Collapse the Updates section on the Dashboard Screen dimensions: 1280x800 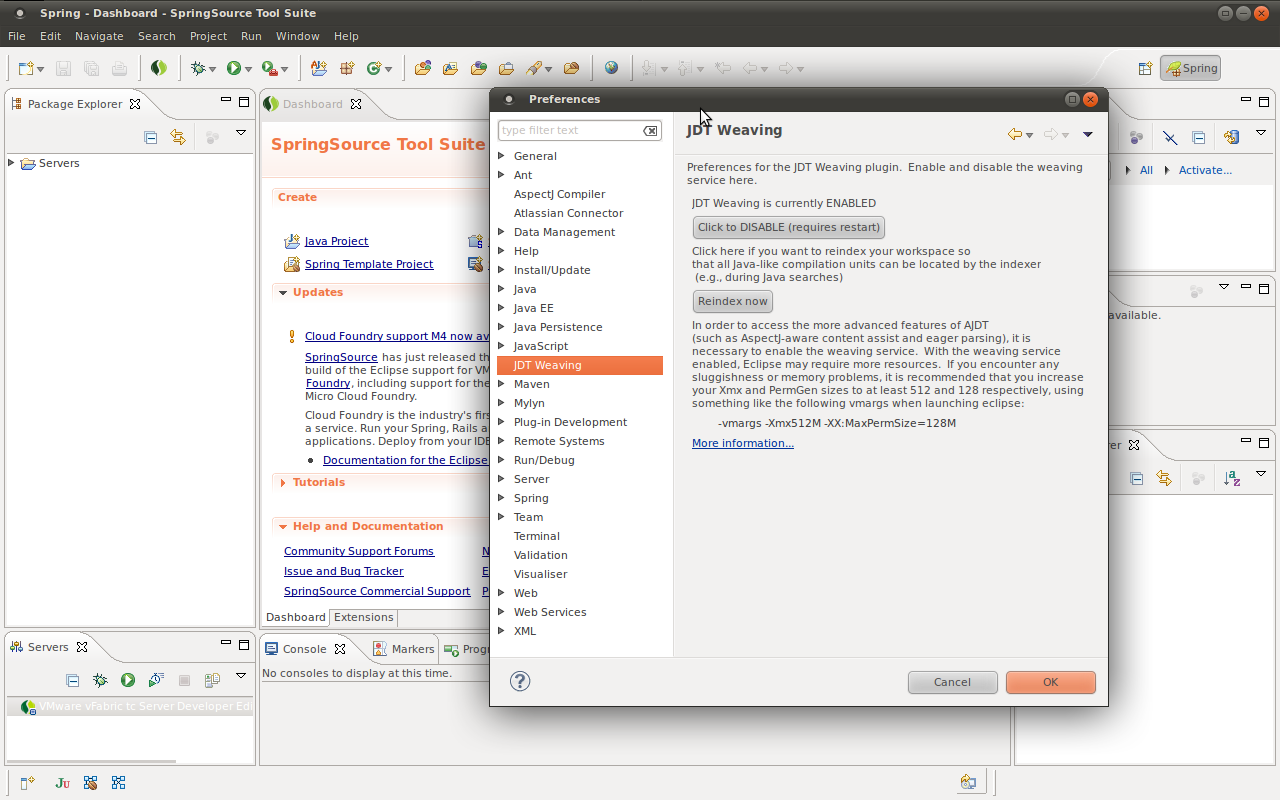[283, 293]
